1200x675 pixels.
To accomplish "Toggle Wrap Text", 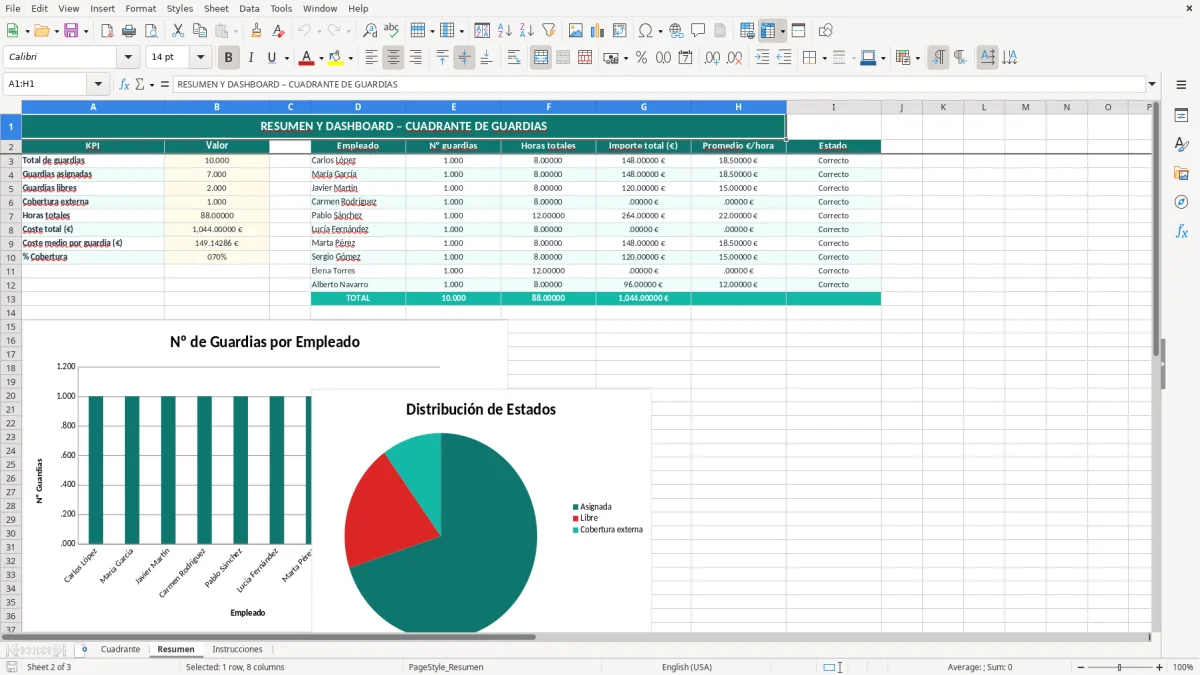I will [x=514, y=58].
